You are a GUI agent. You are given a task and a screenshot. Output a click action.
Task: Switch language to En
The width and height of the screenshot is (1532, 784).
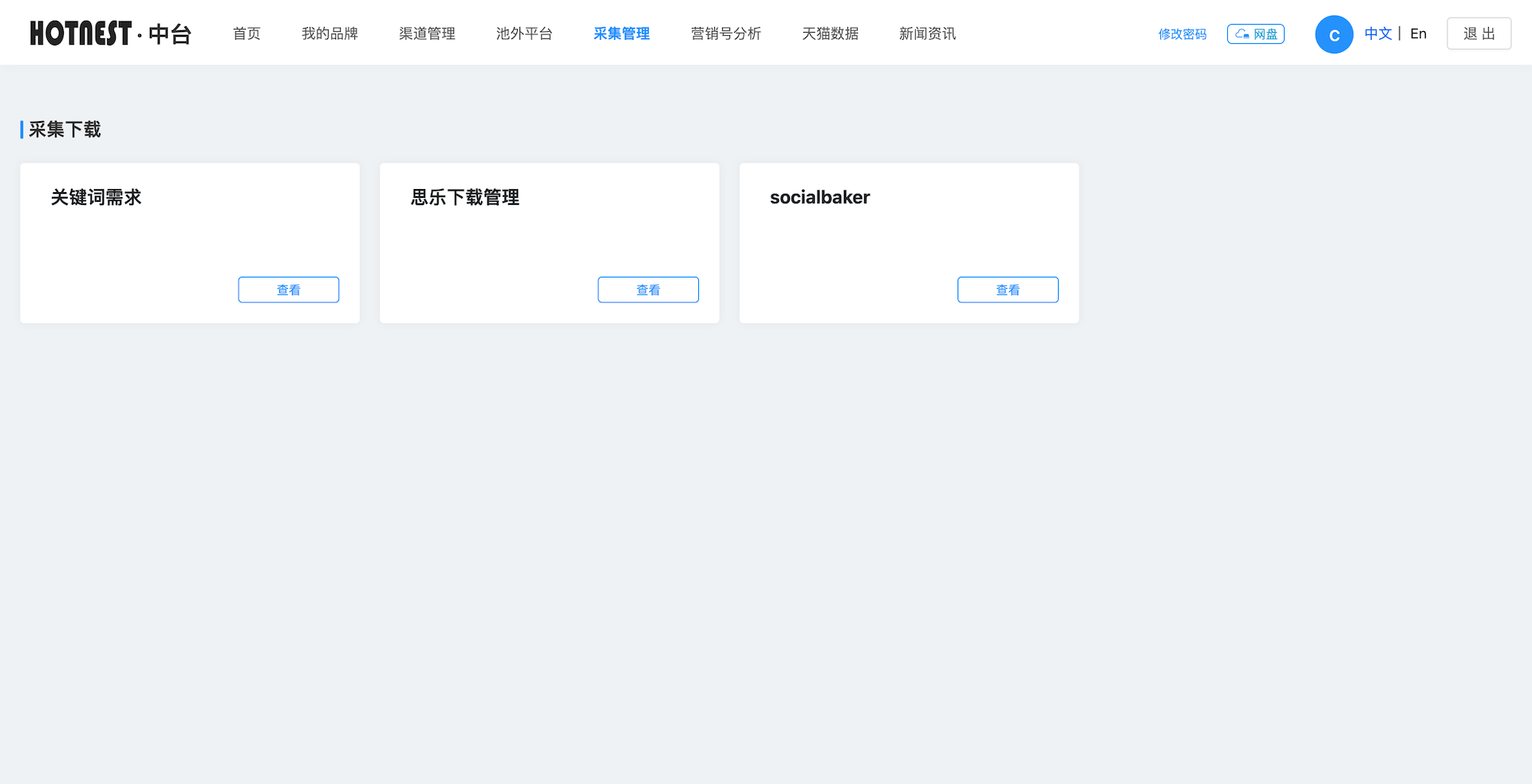[x=1418, y=33]
